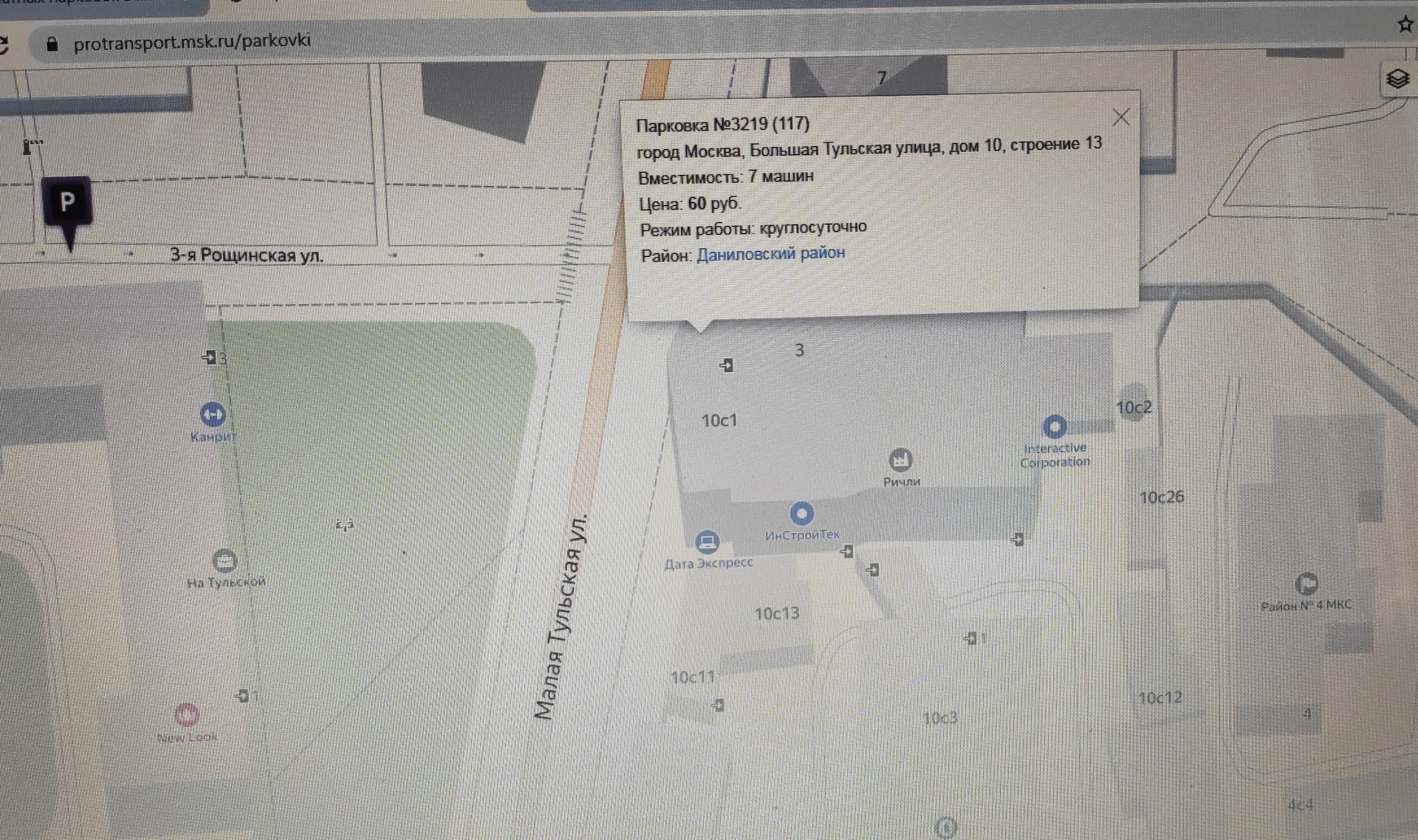Select the Канрит place icon
This screenshot has width=1418, height=840.
point(213,414)
